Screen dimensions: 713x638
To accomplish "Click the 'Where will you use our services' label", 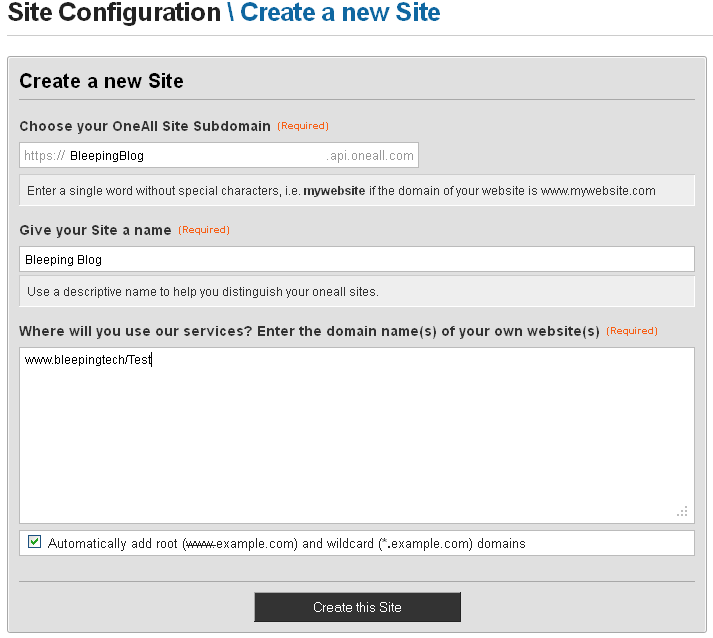I will (x=309, y=331).
